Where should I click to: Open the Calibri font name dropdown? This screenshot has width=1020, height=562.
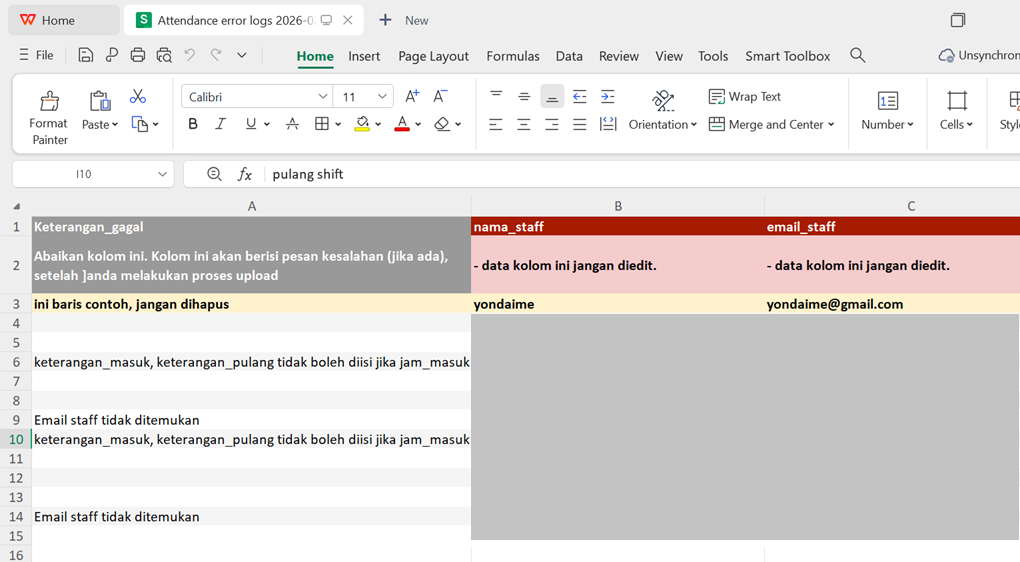click(x=323, y=97)
